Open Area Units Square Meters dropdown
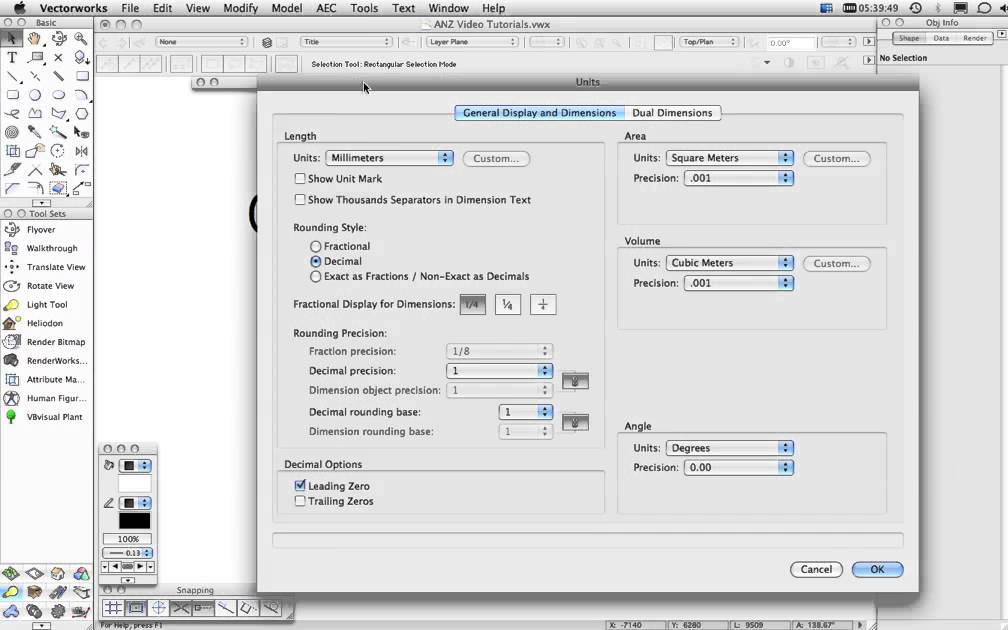Screen dimensions: 1008x630 730,158
